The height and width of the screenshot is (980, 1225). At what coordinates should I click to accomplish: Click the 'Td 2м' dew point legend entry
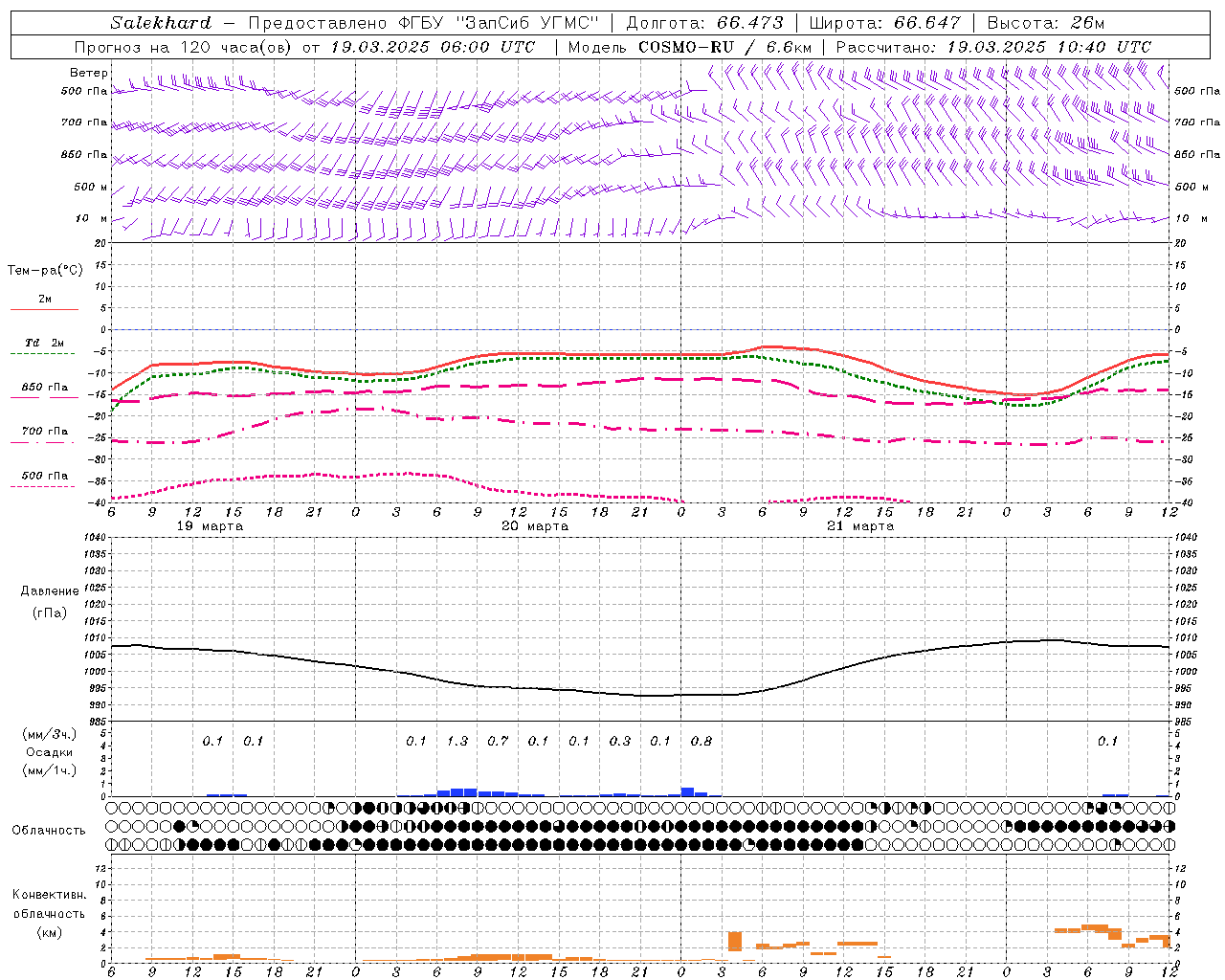pyautogui.click(x=45, y=343)
